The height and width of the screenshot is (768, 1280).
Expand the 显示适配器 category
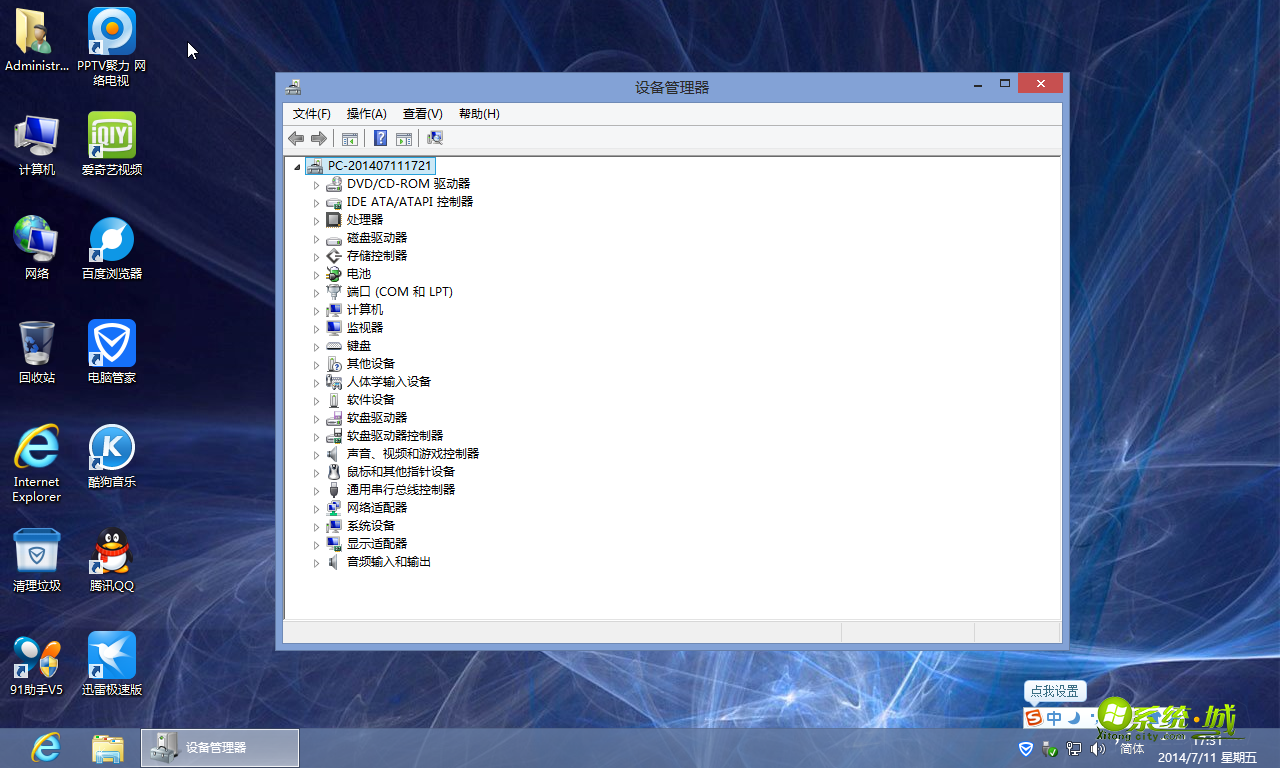point(316,543)
